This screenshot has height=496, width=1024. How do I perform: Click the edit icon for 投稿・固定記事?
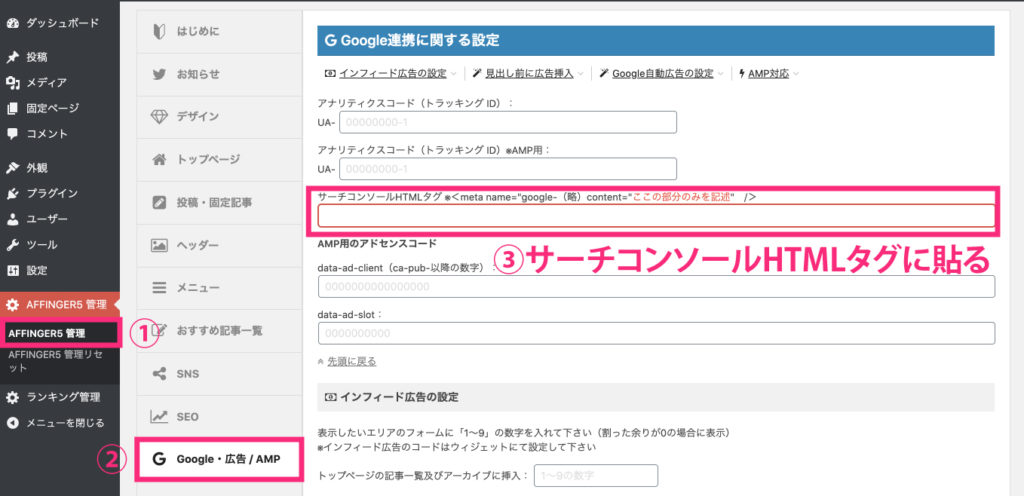pos(159,202)
